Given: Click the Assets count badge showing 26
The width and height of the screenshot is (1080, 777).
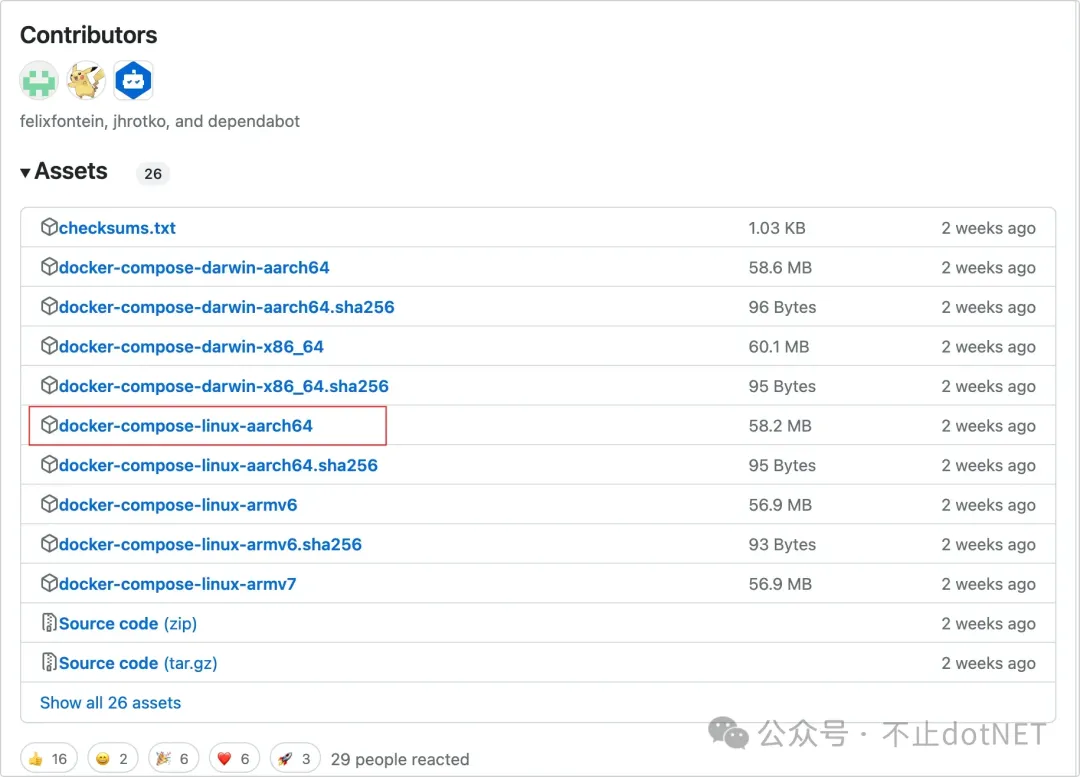Looking at the screenshot, I should click(x=152, y=174).
